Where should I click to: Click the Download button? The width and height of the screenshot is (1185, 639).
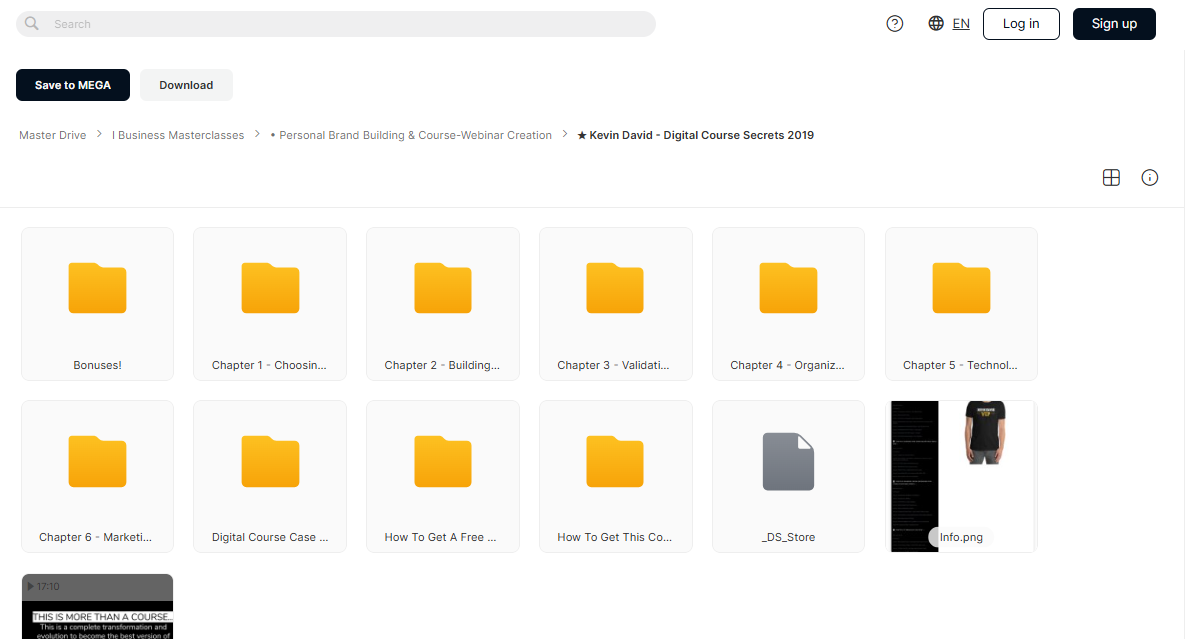tap(186, 85)
